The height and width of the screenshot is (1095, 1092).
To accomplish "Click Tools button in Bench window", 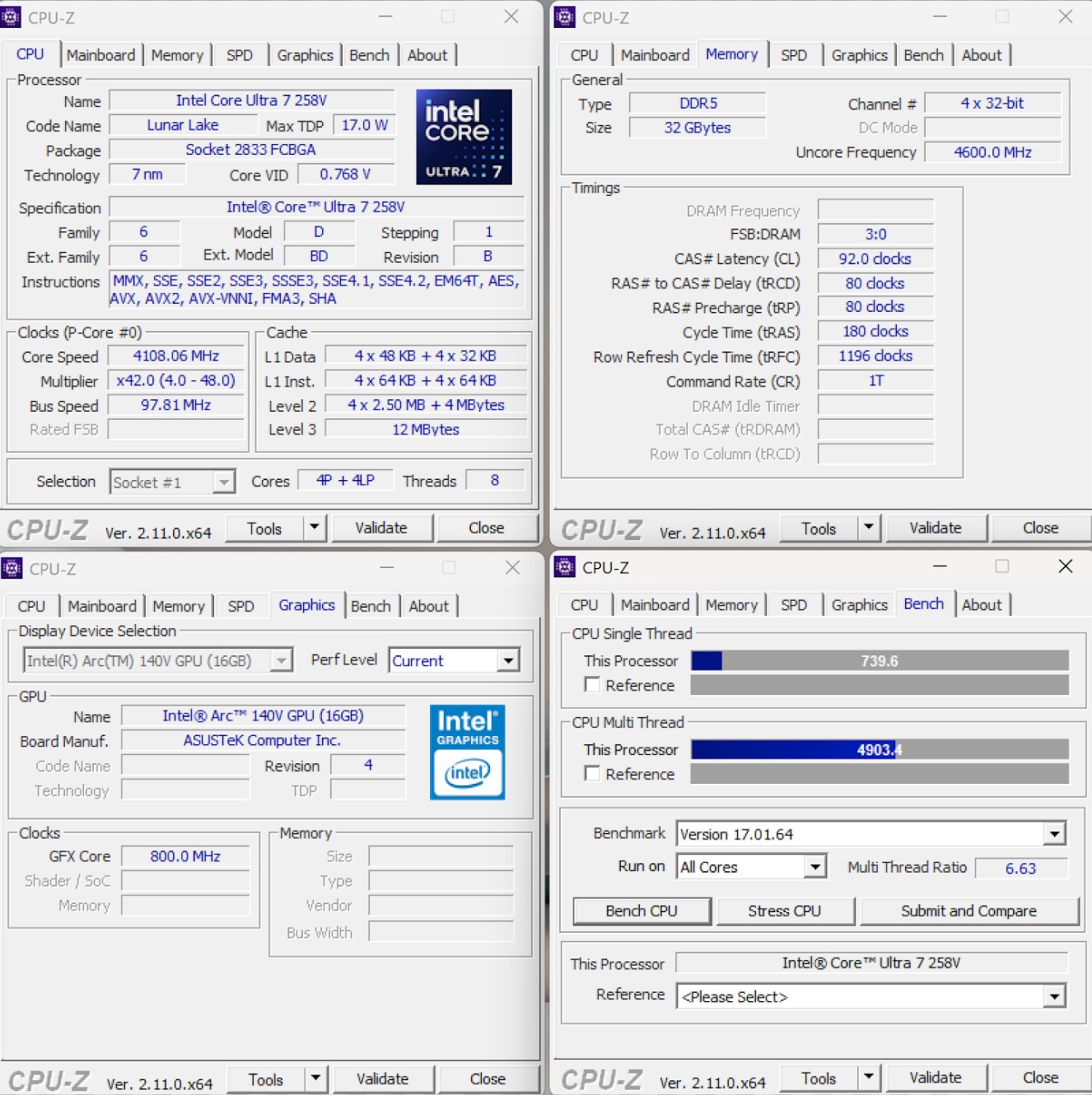I will (x=819, y=1078).
